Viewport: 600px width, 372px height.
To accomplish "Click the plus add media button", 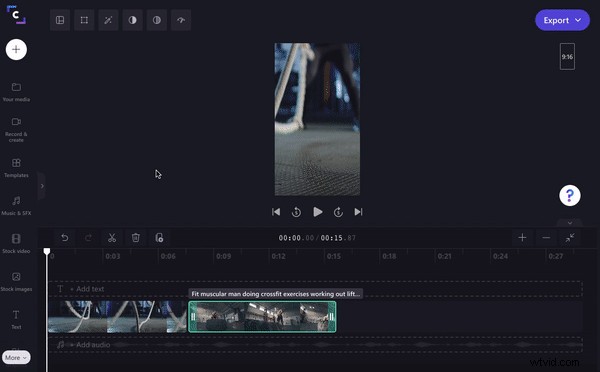I will pyautogui.click(x=16, y=49).
